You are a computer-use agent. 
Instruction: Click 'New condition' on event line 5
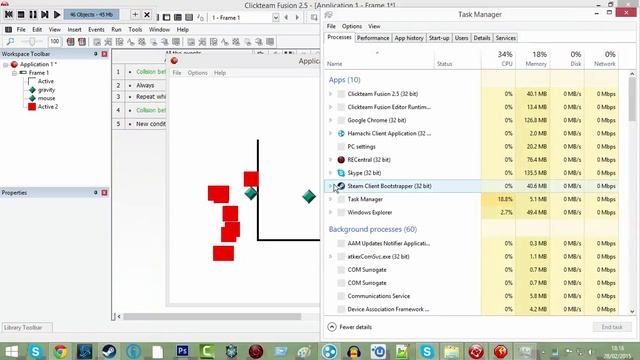click(x=151, y=124)
